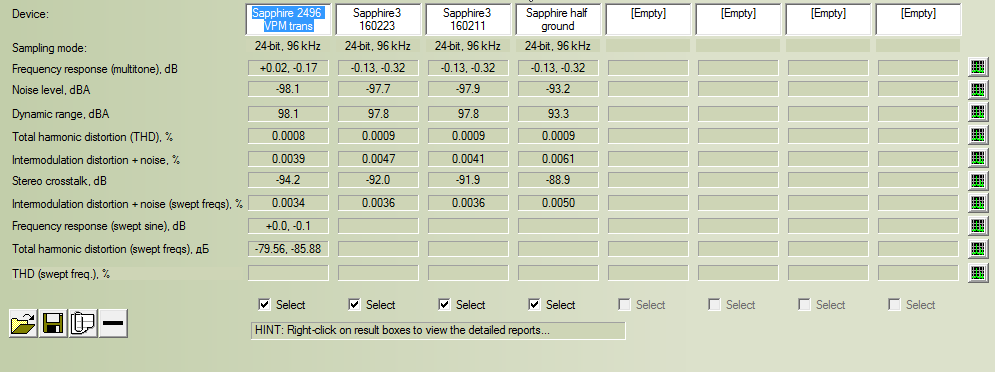Click the last [Empty] device slot

click(919, 20)
